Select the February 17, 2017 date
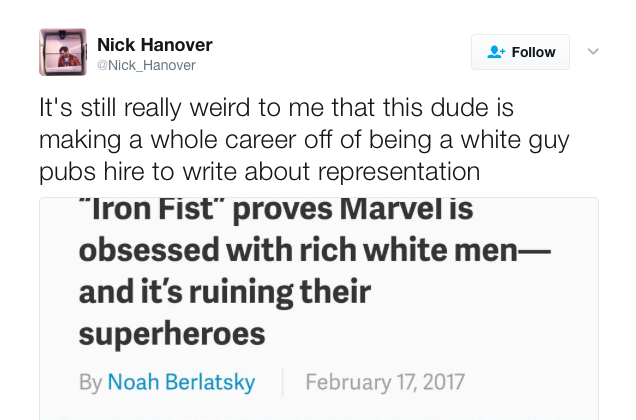Viewport: 636px width, 420px height. tap(385, 382)
